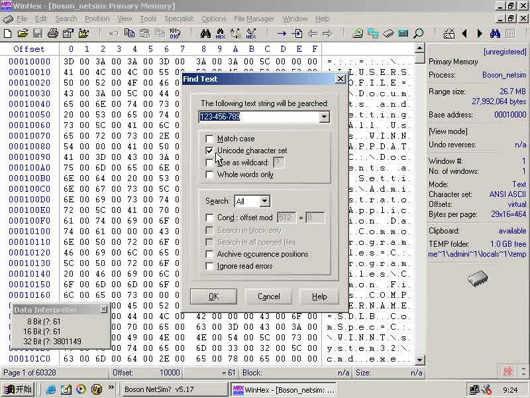
Task: Click the Go To Offset arrow icon
Action: [x=282, y=33]
